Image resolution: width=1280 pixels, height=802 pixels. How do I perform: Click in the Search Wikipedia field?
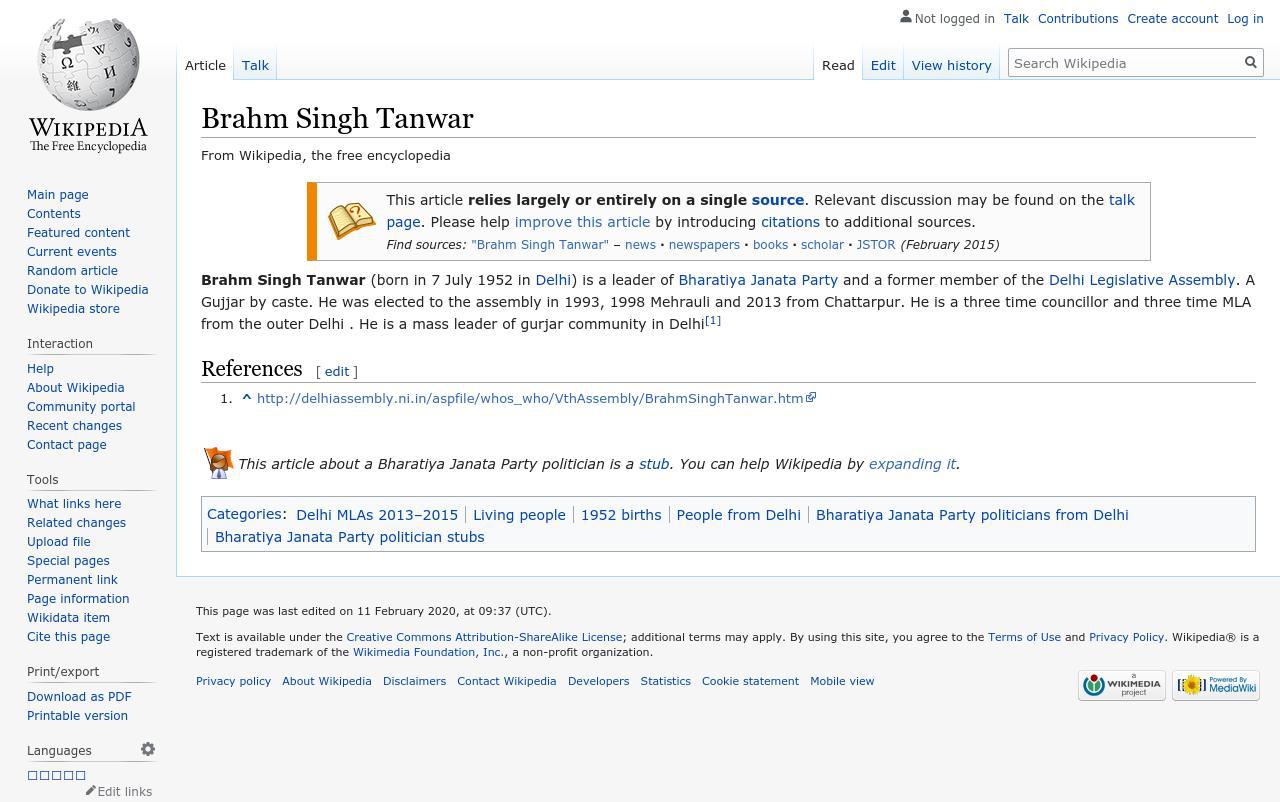[x=1123, y=63]
